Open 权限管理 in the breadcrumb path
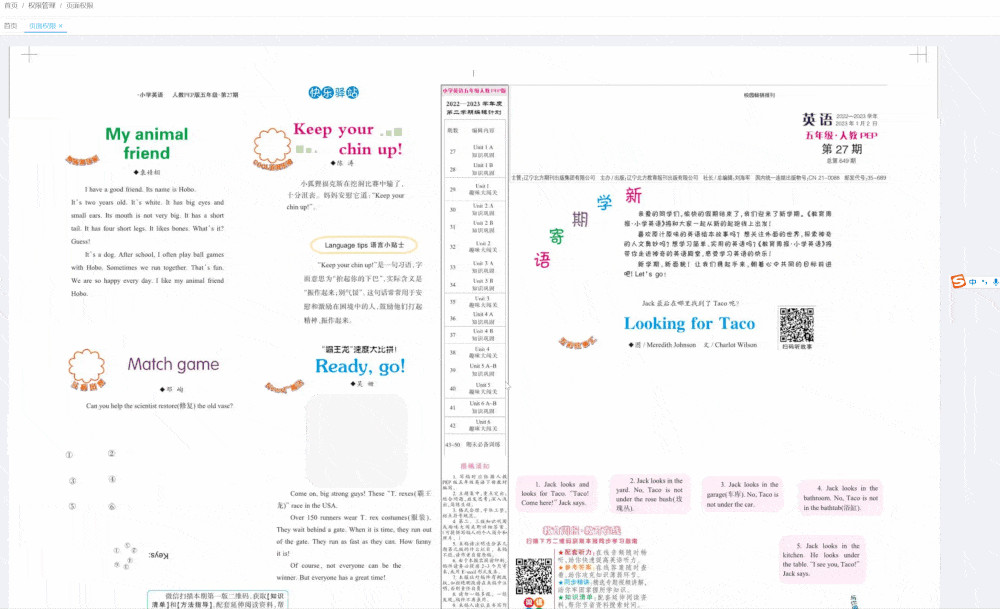 (41, 6)
